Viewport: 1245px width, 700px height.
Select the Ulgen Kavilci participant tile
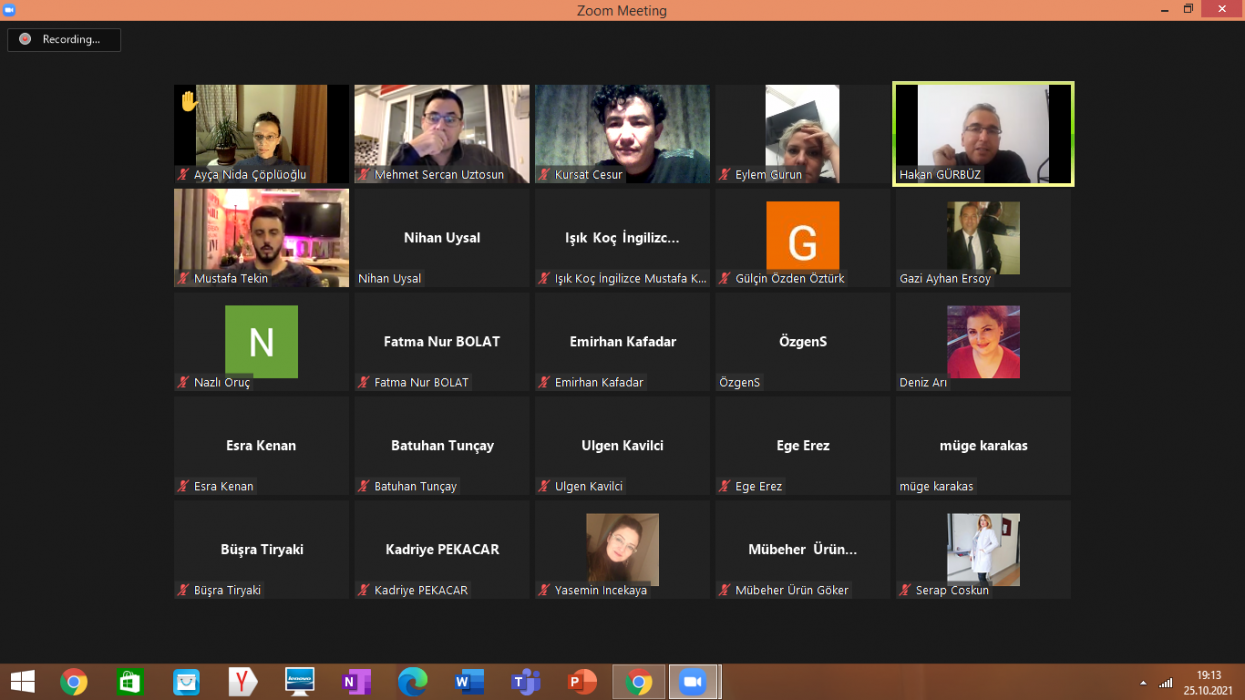coord(622,446)
